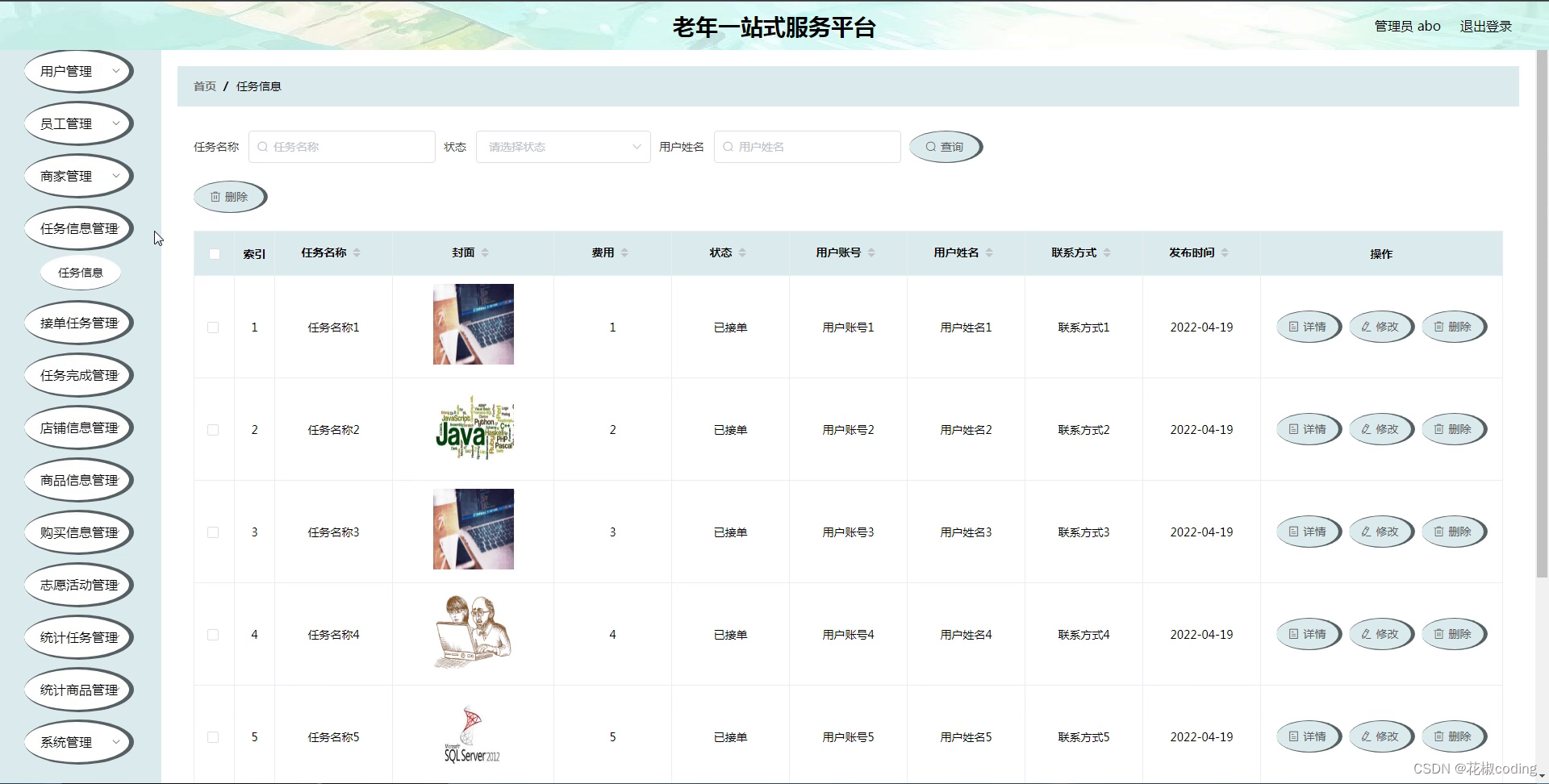The height and width of the screenshot is (784, 1549).
Task: Click the 退出登录 logout link
Action: (x=1486, y=26)
